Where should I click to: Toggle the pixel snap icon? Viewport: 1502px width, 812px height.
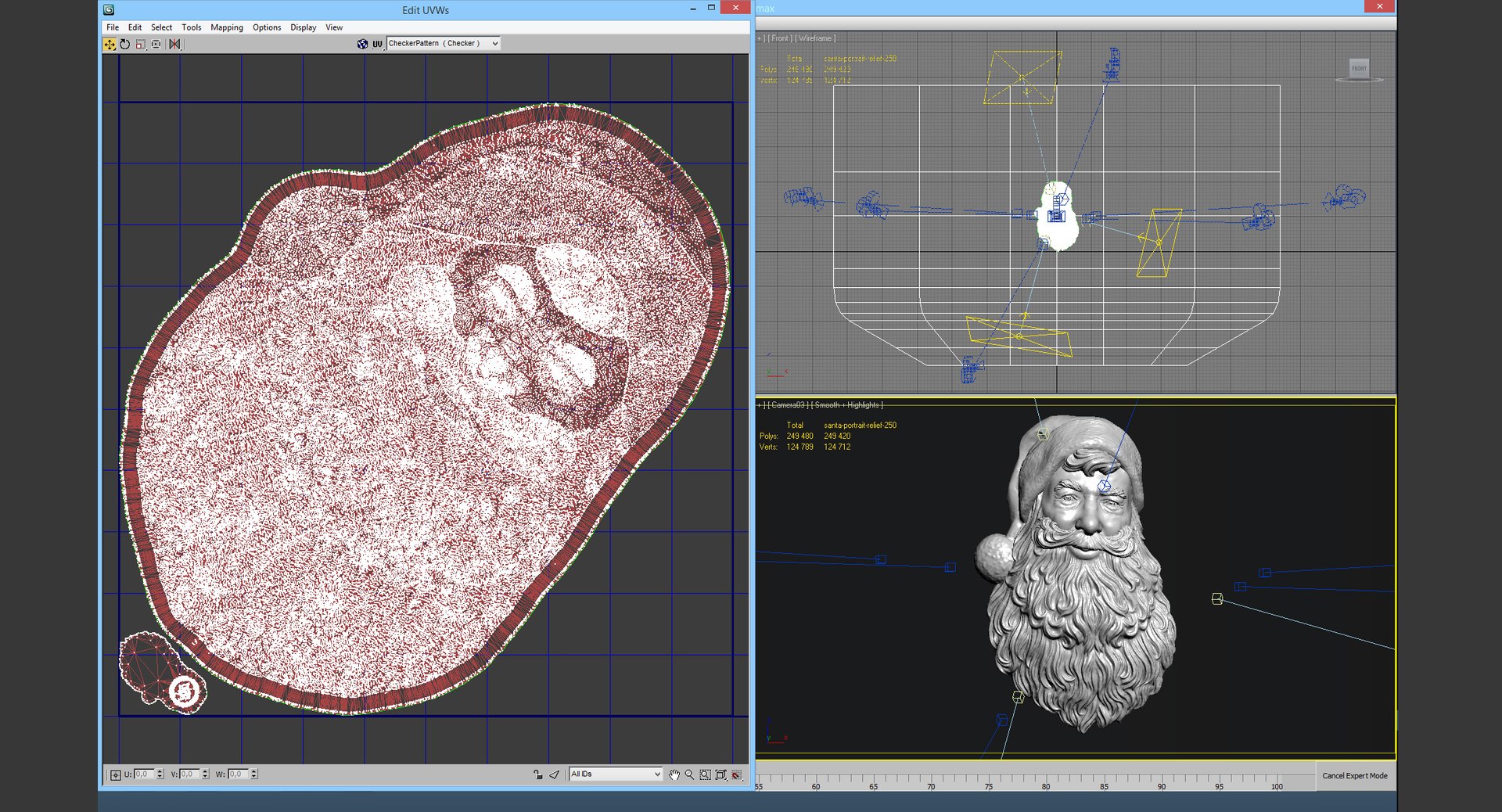(736, 774)
